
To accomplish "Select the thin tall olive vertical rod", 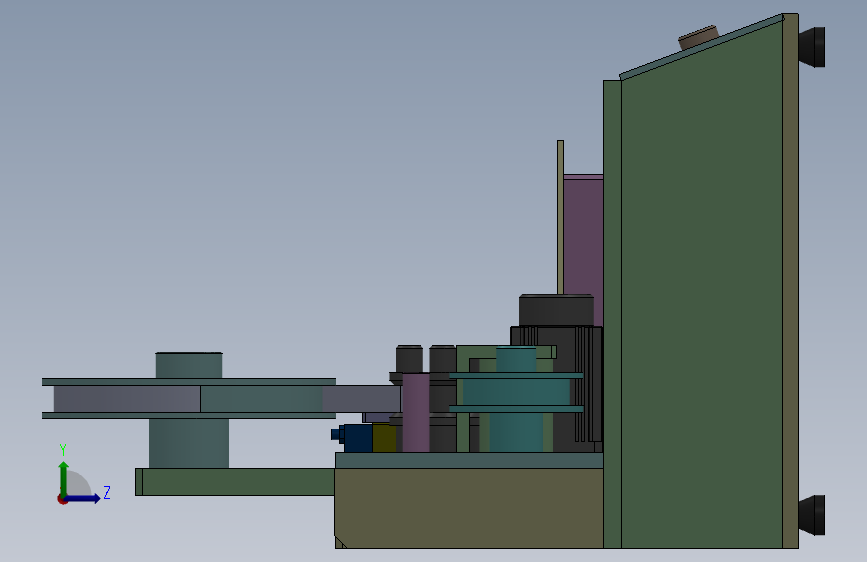I will tap(560, 217).
